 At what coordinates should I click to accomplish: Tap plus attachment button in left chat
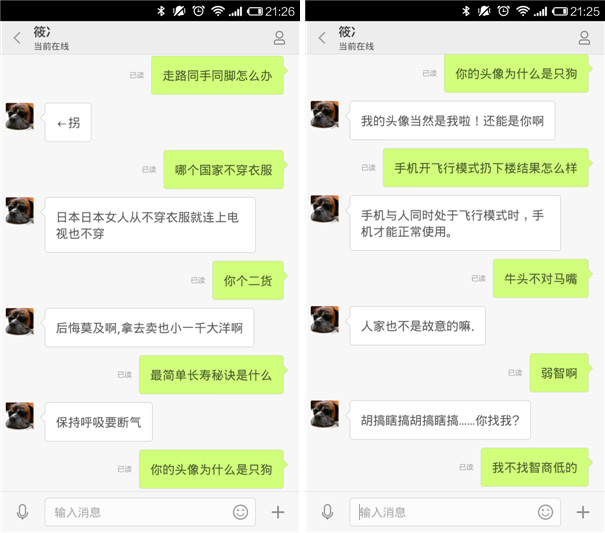278,512
